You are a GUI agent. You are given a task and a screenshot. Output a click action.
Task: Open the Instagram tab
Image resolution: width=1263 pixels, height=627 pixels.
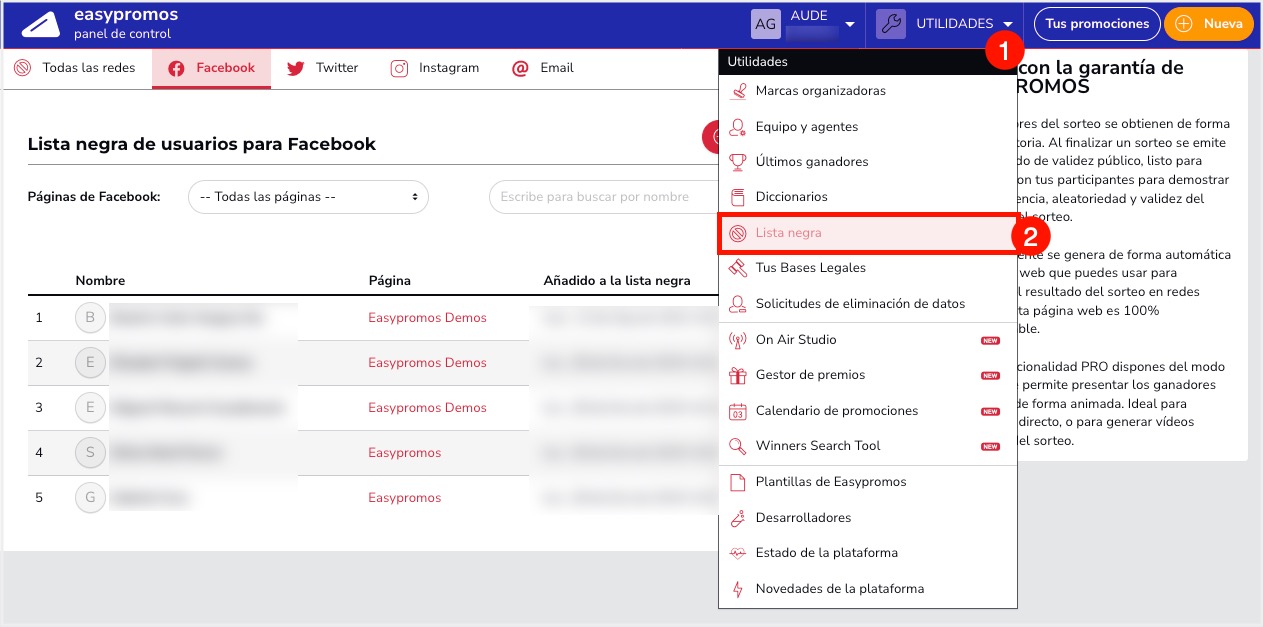(435, 69)
